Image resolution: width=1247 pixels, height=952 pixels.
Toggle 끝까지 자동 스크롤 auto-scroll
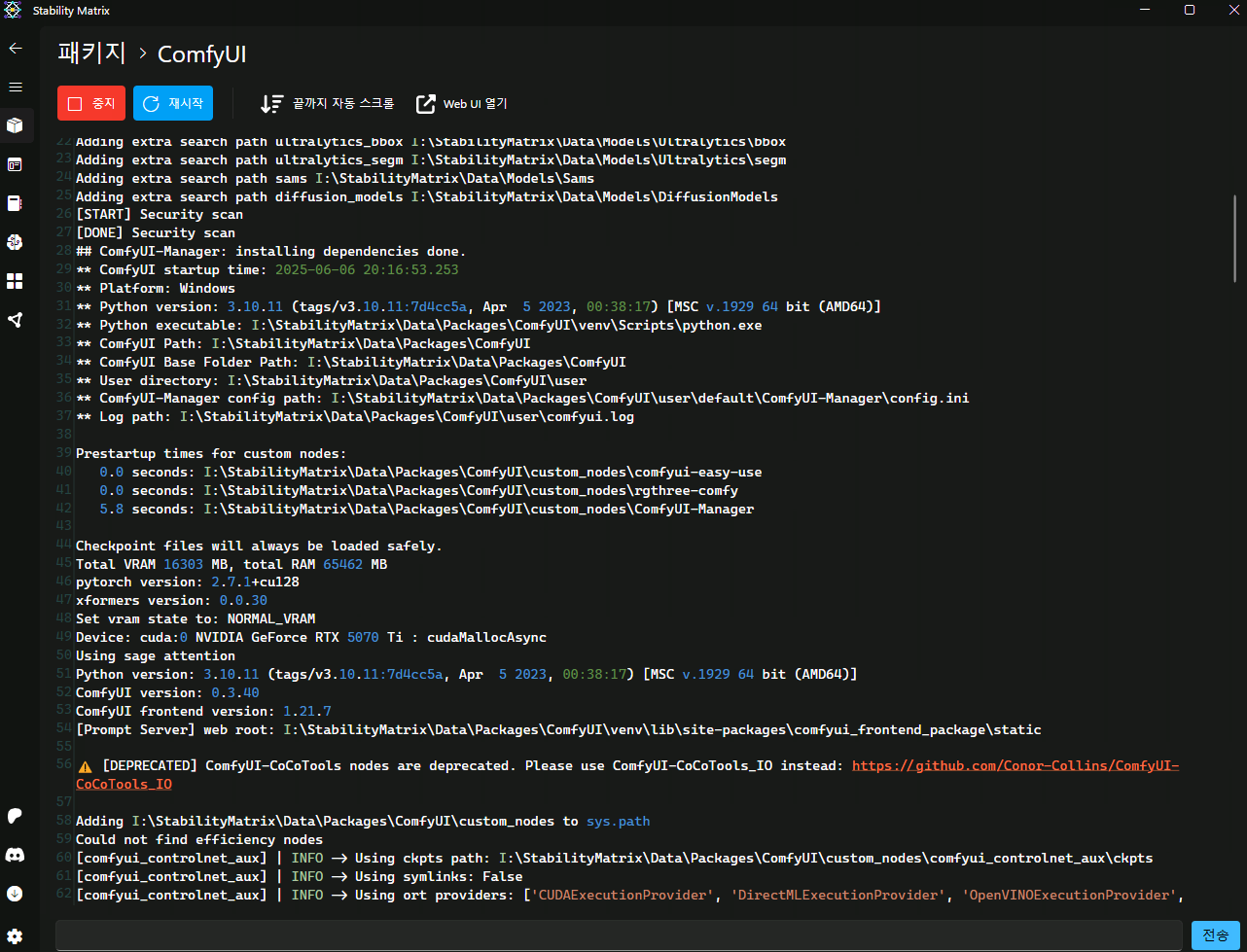coord(327,103)
